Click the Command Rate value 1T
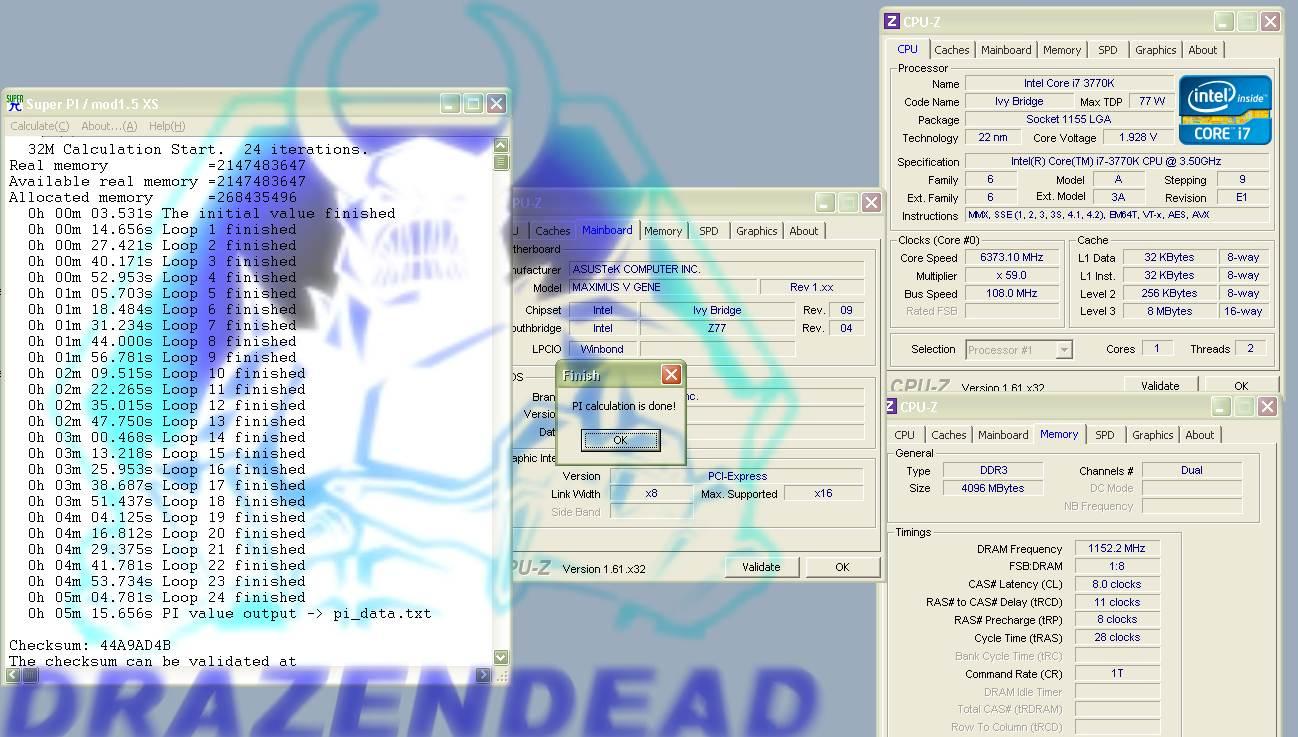The image size is (1298, 737). (1117, 674)
